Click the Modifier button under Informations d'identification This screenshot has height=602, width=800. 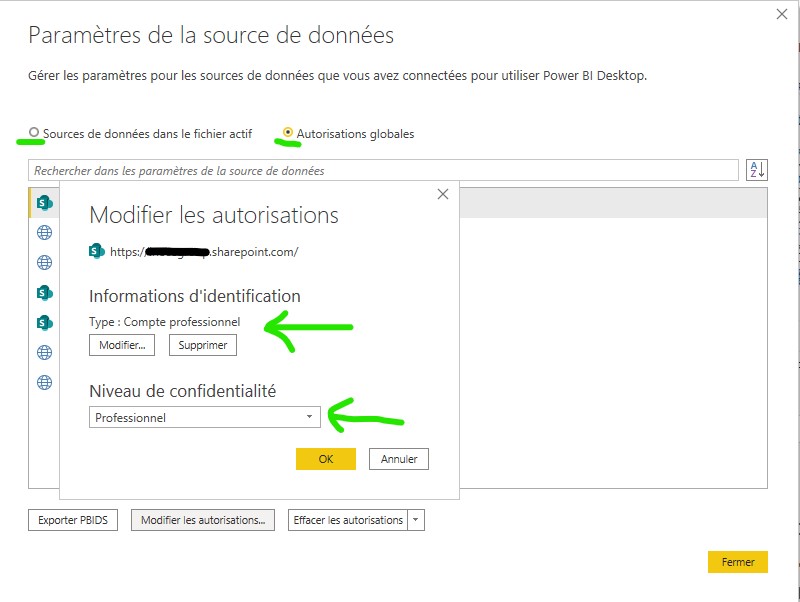pyautogui.click(x=121, y=345)
